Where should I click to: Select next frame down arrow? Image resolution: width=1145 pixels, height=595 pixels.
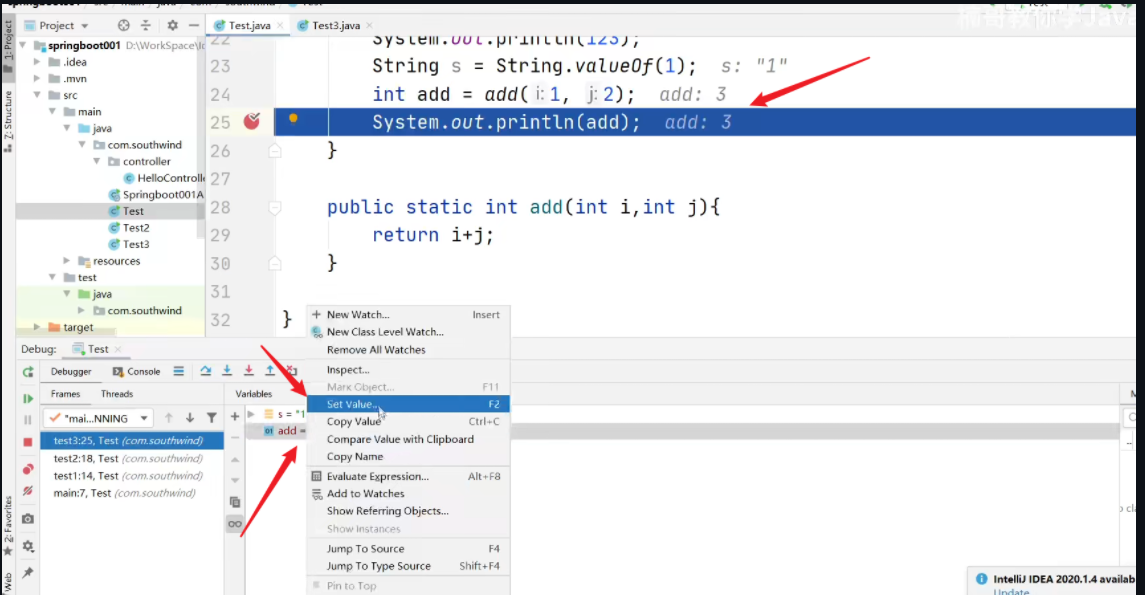click(x=190, y=418)
